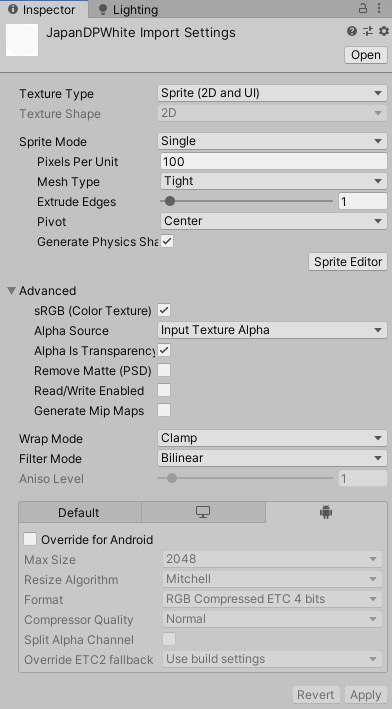Click the Open button

366,55
